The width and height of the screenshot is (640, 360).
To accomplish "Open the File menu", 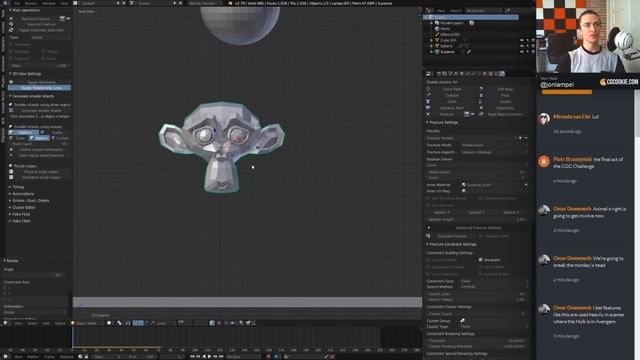I will point(17,3).
